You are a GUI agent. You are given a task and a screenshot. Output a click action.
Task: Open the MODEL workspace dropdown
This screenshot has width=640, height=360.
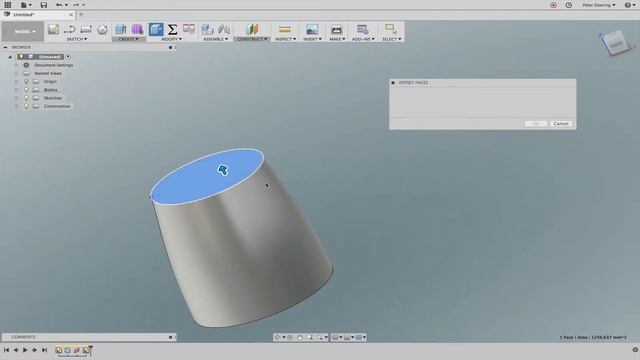point(23,31)
